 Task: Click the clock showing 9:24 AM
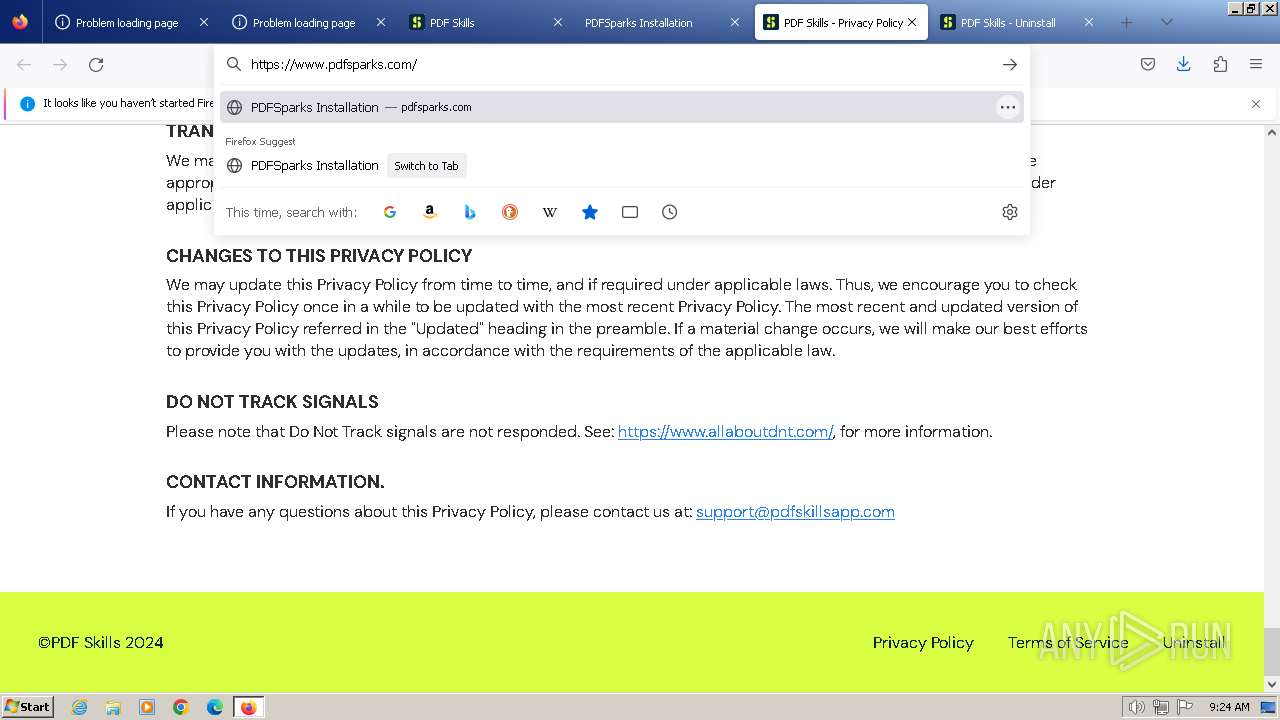click(1229, 707)
